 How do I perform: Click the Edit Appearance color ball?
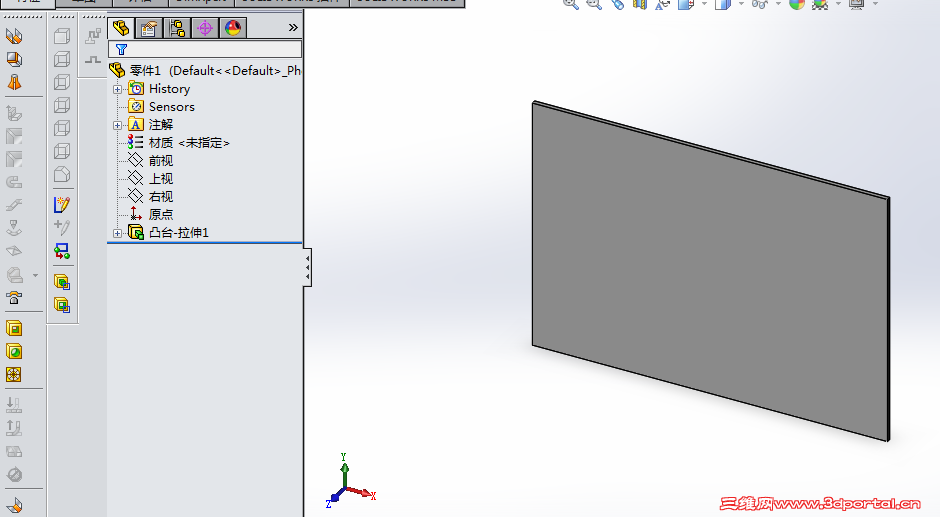[x=797, y=4]
